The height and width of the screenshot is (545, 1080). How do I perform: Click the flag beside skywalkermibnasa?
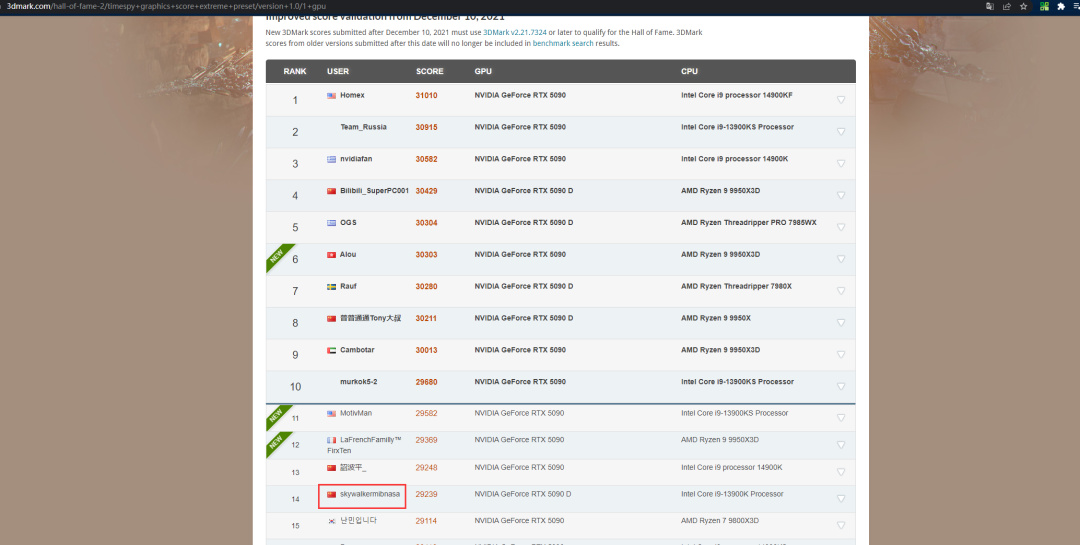click(331, 494)
